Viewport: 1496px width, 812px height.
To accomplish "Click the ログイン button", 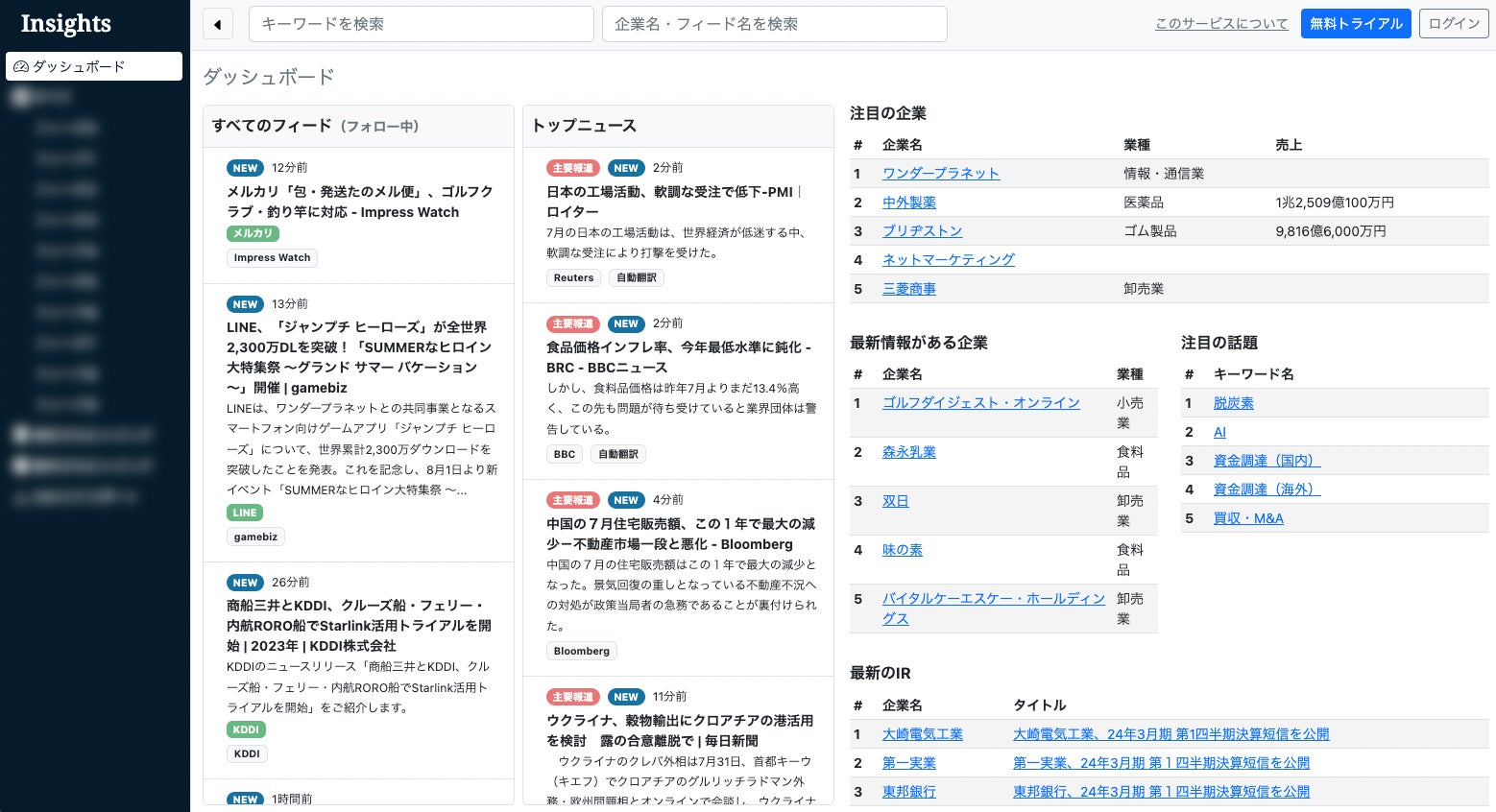I will [x=1454, y=24].
